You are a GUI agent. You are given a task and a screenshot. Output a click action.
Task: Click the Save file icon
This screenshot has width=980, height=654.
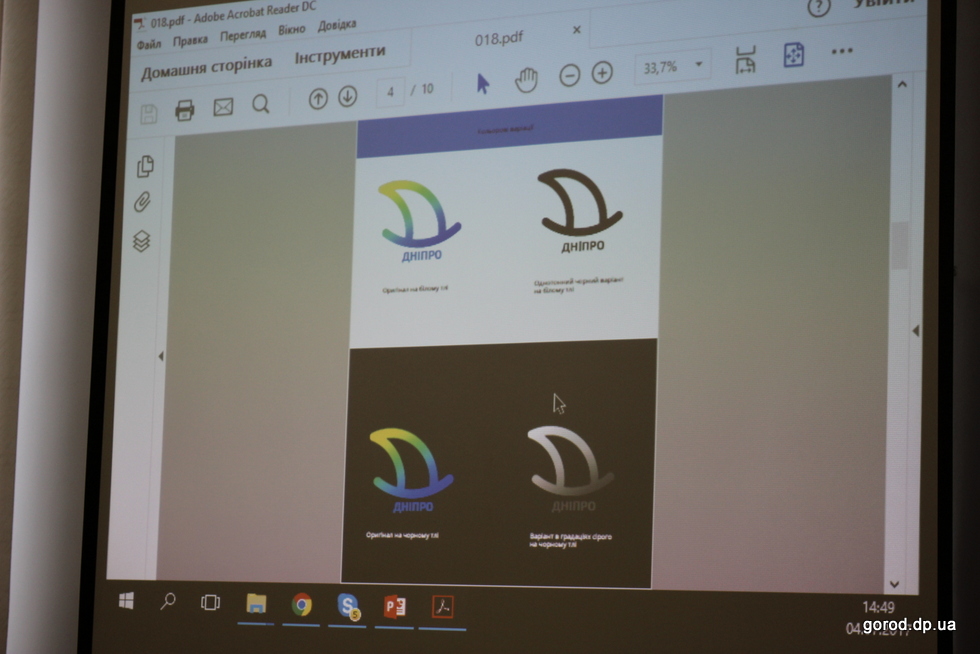coord(149,114)
